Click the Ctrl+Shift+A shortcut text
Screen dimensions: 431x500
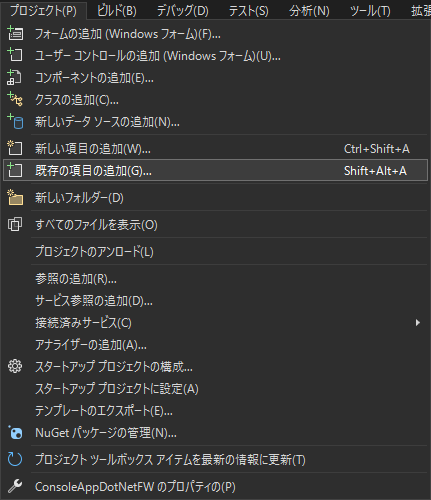coord(377,149)
